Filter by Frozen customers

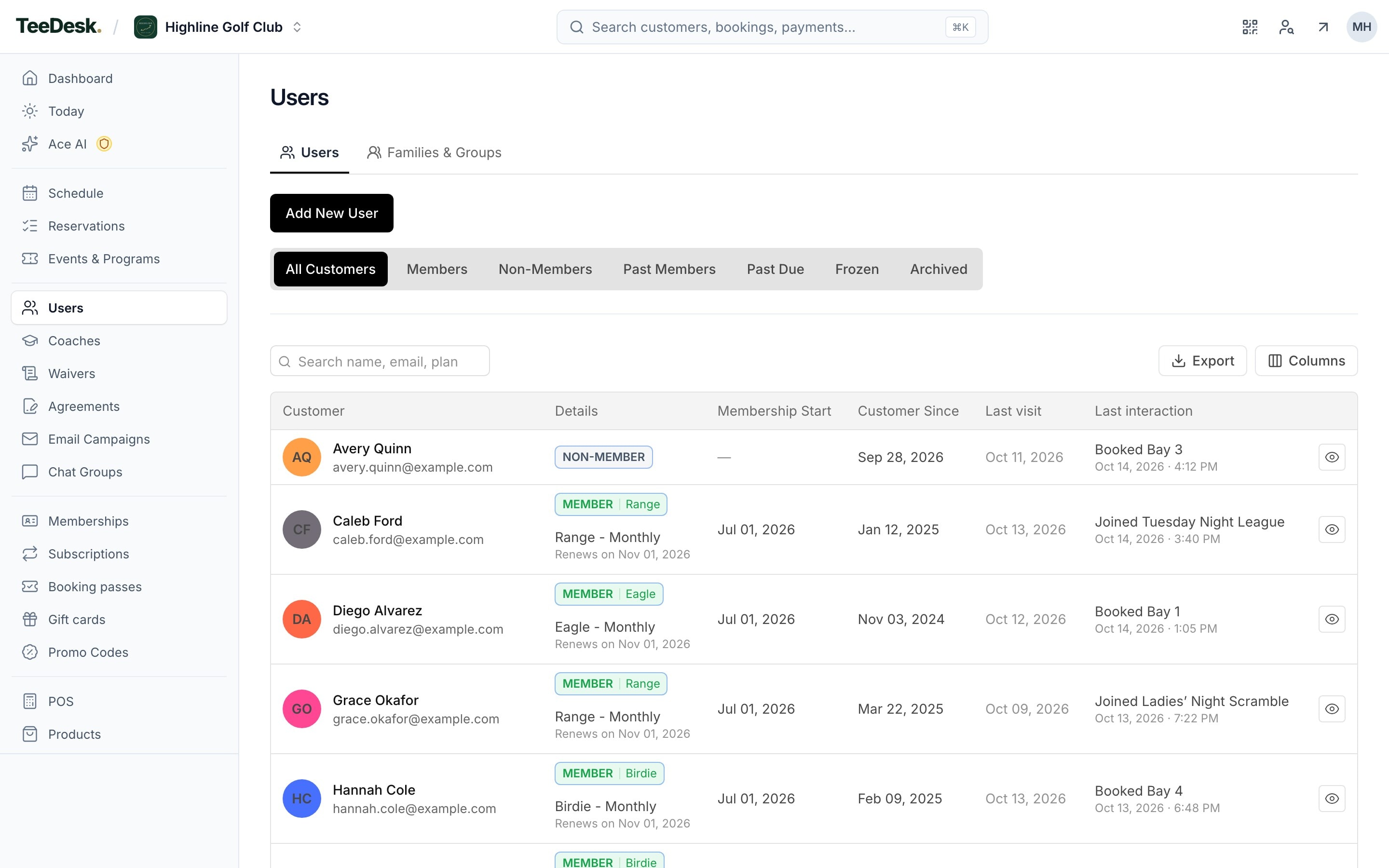tap(857, 269)
